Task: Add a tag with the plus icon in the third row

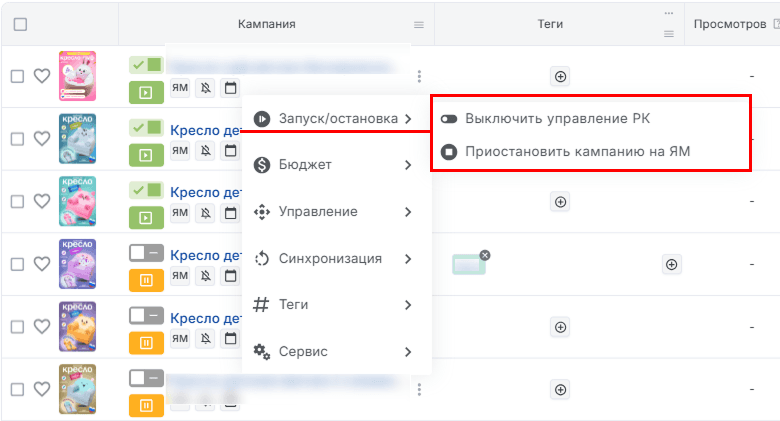Action: click(561, 202)
